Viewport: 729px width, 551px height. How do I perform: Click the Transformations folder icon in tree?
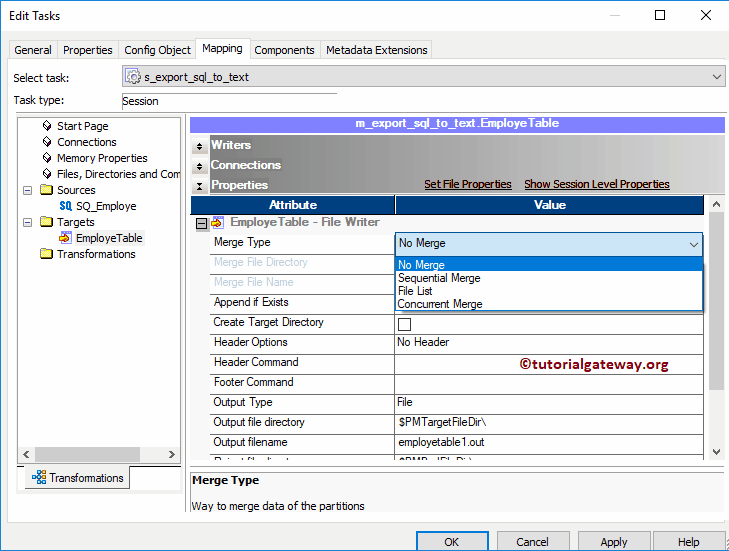click(46, 253)
